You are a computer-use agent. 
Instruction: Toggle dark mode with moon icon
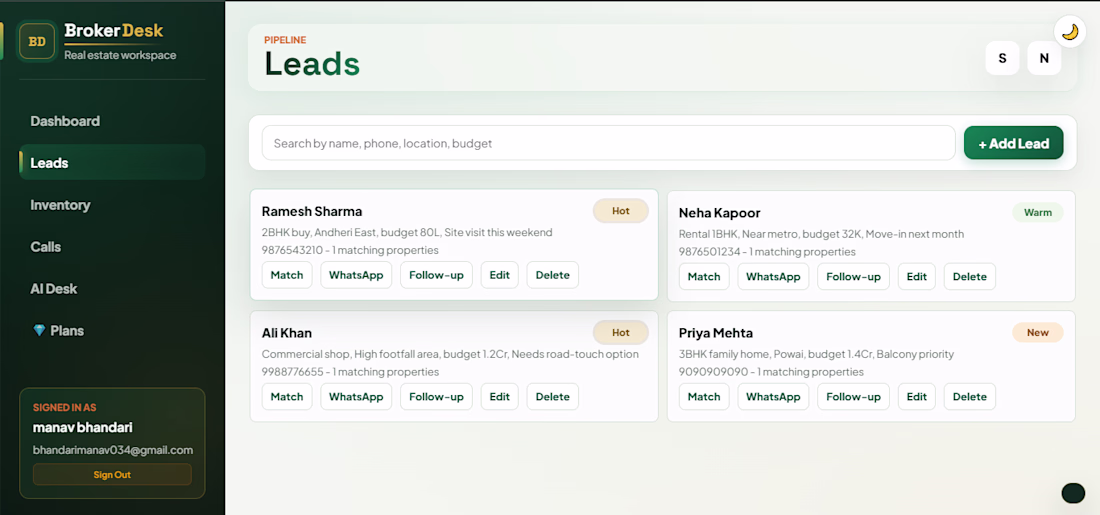[x=1070, y=32]
